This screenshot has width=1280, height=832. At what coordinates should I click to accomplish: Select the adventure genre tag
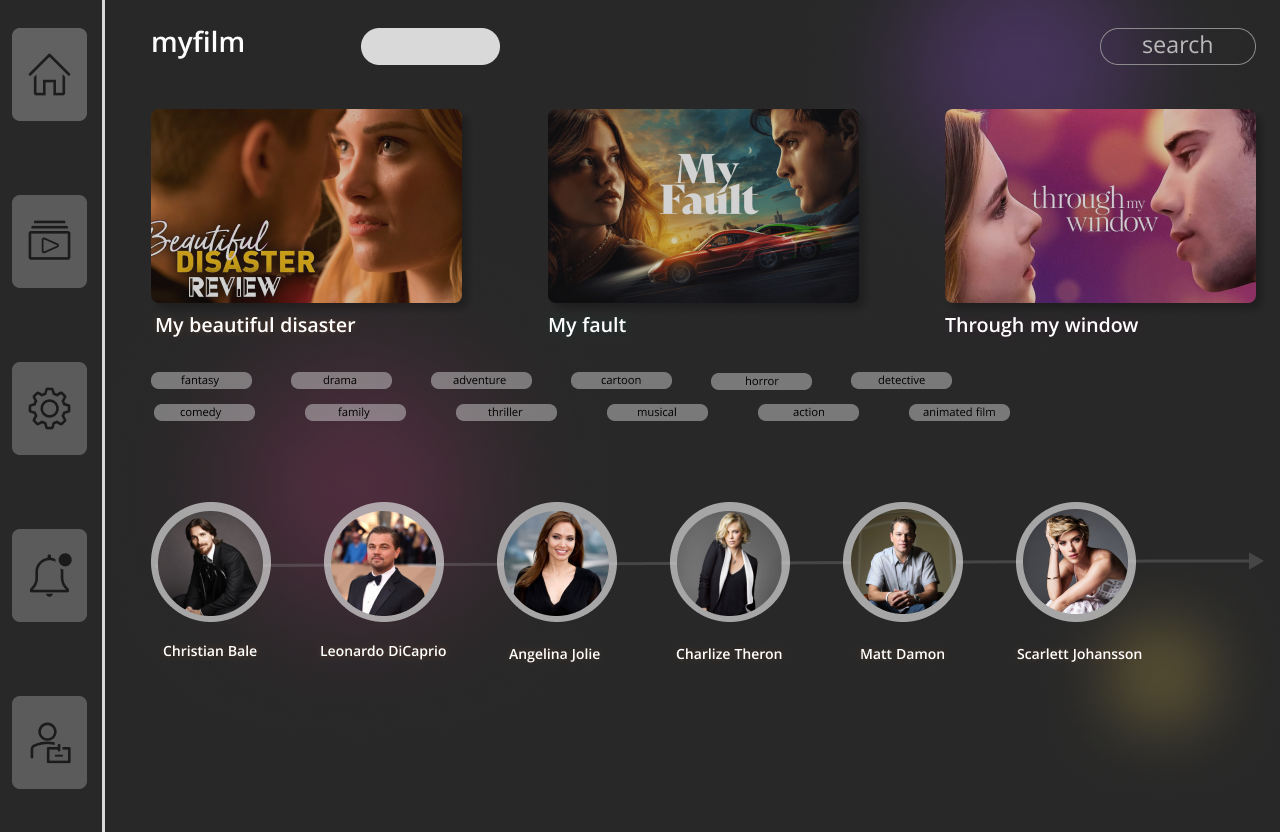point(481,380)
